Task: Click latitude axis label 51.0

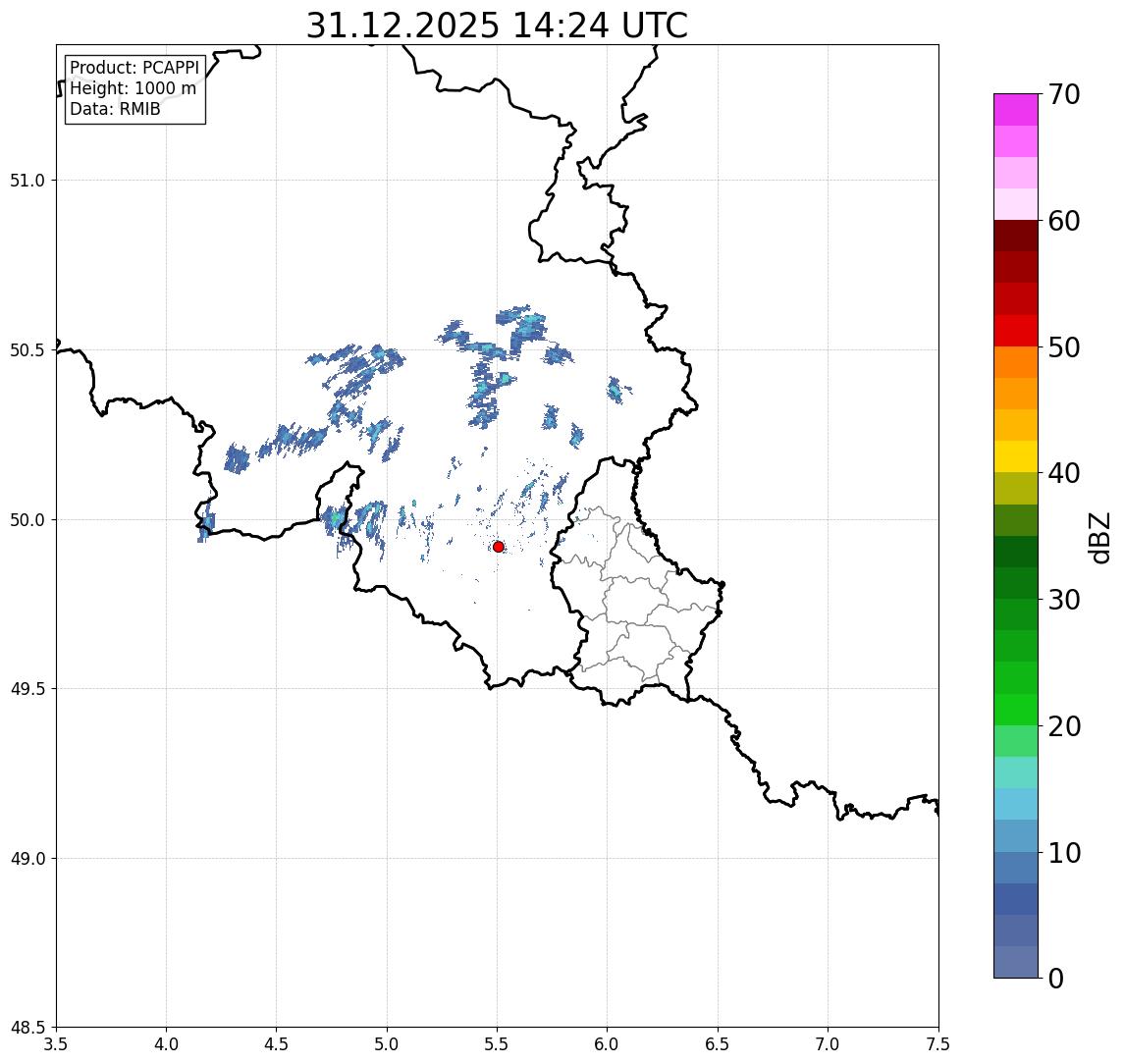Action: [x=27, y=180]
